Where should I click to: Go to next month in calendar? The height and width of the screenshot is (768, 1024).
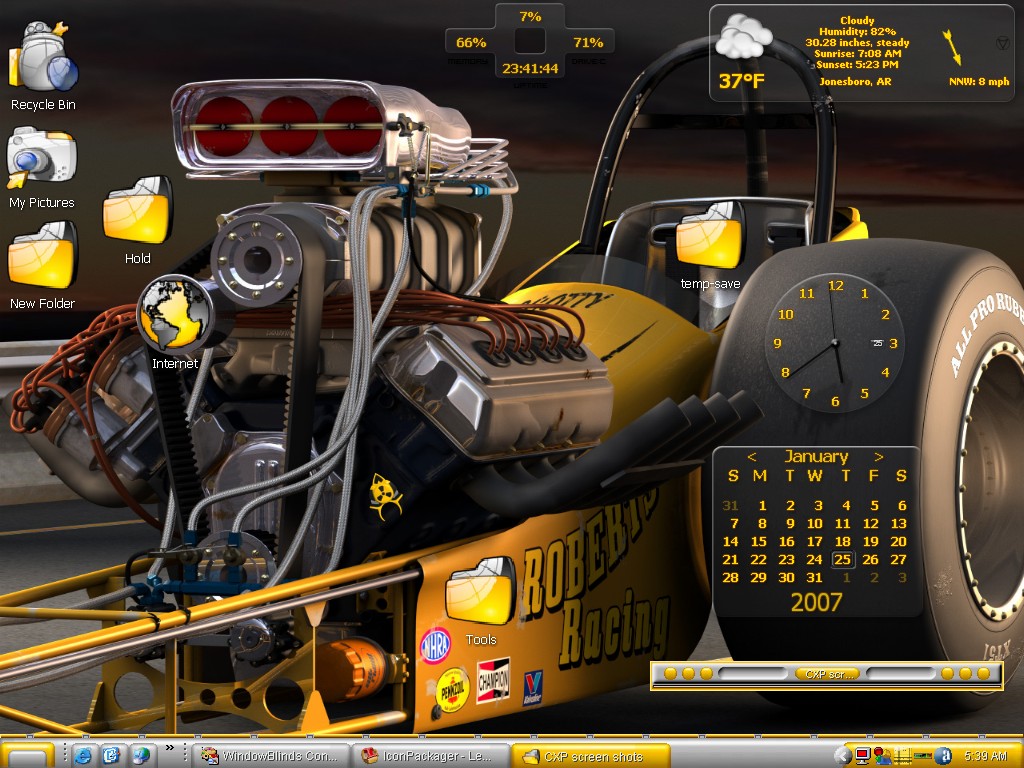879,457
